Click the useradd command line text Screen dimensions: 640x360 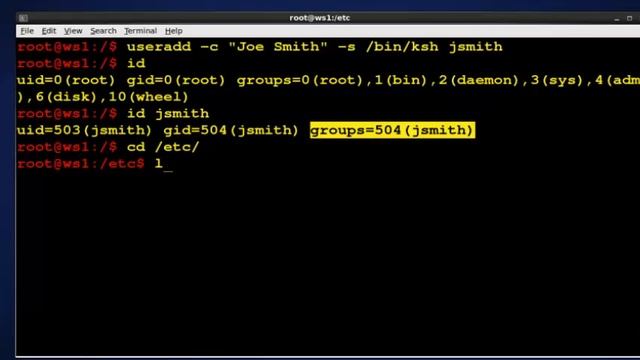click(x=315, y=47)
